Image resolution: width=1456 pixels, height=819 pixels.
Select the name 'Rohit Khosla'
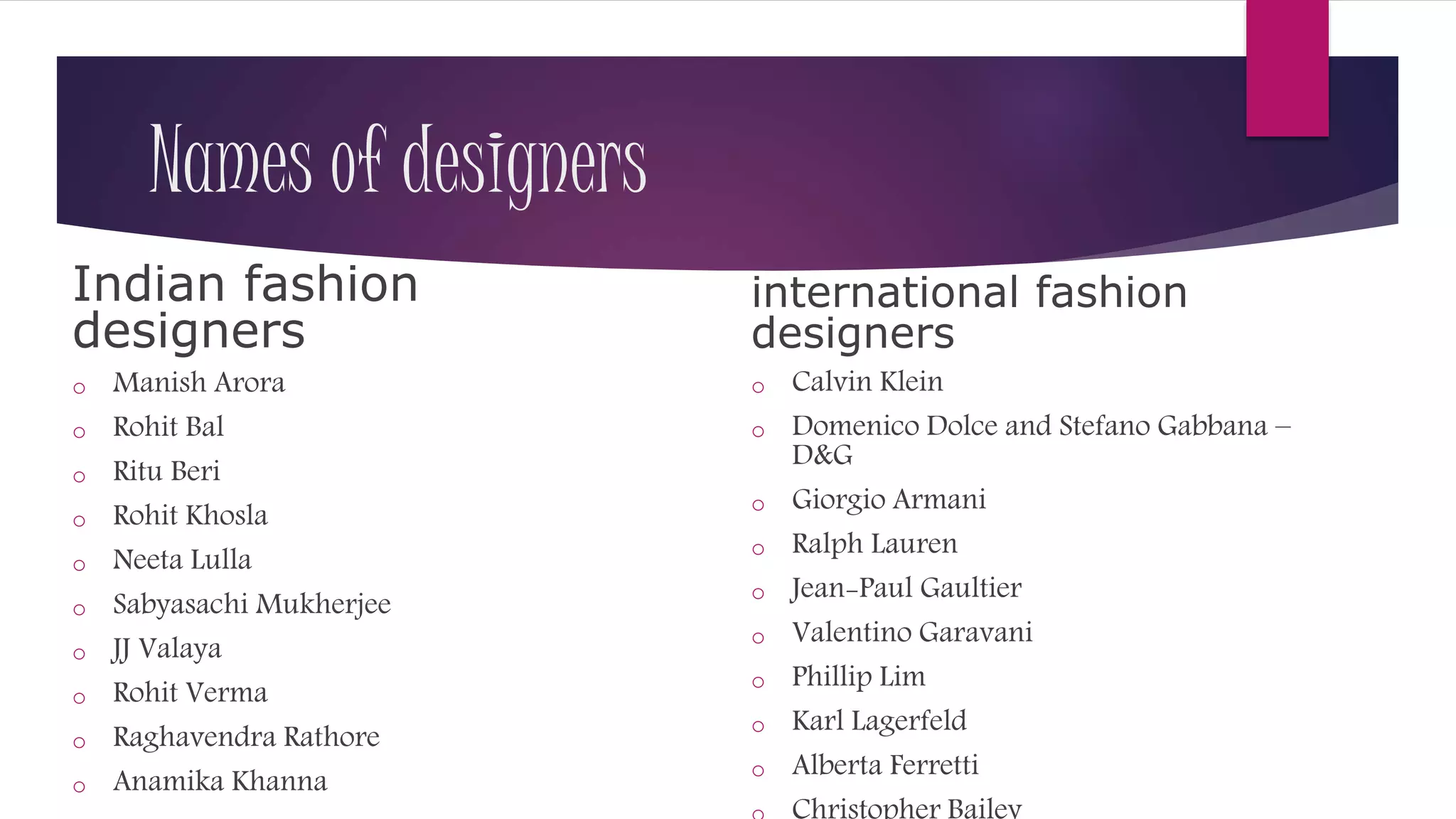tap(191, 515)
